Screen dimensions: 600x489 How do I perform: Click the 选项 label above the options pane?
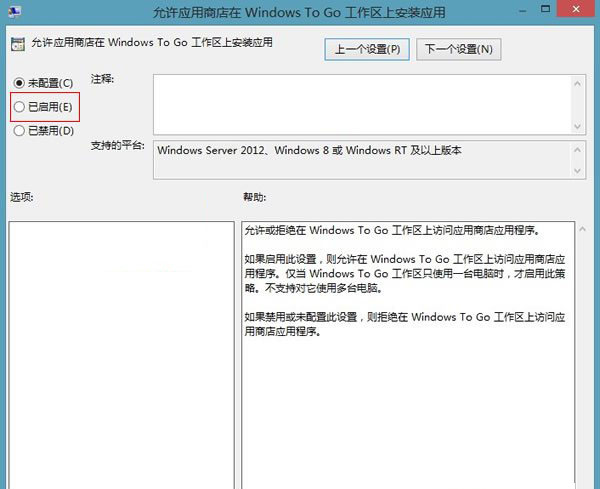coord(22,197)
